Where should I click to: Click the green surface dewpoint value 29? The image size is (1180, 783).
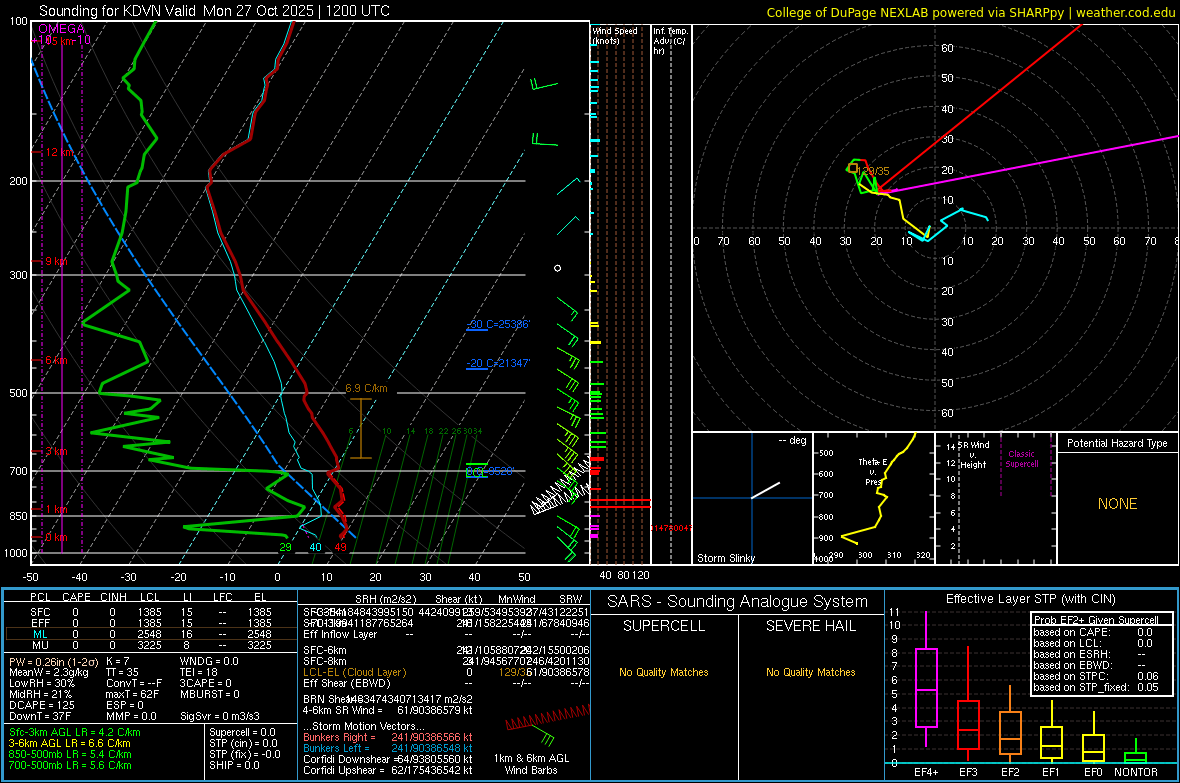285,547
